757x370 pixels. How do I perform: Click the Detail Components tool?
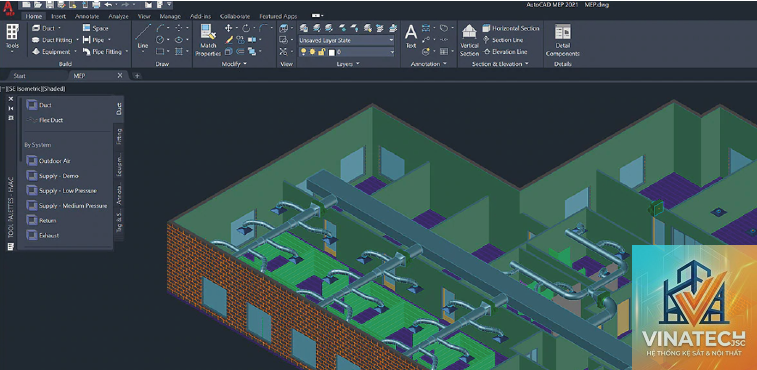[562, 40]
